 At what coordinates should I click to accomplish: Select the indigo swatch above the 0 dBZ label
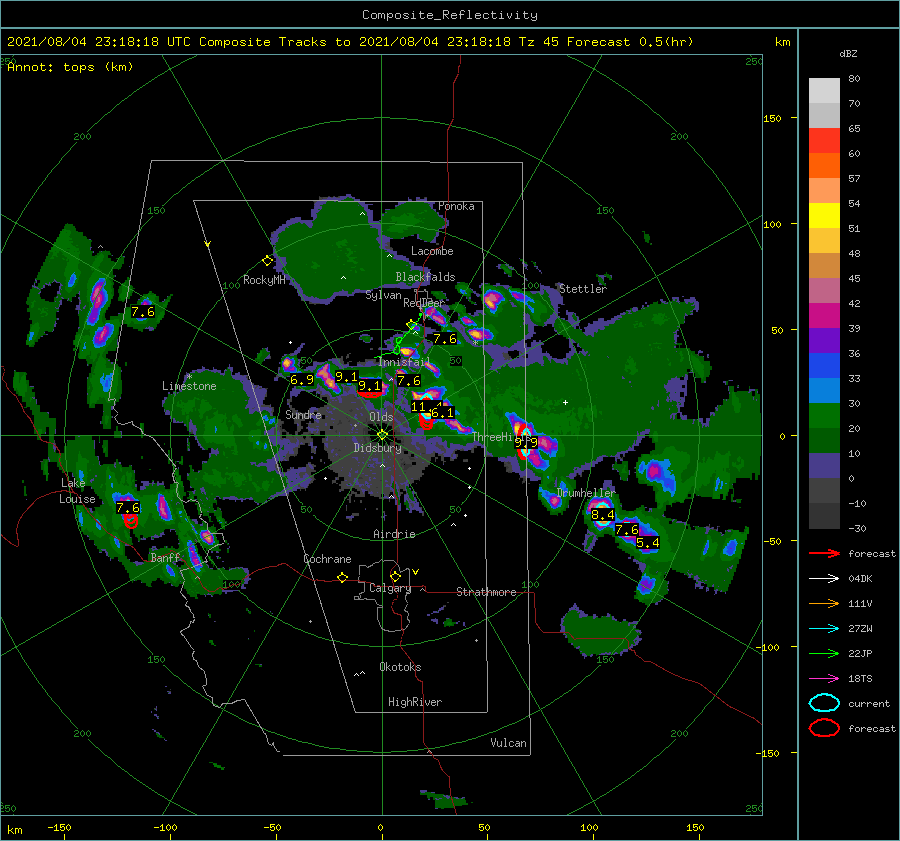(824, 466)
